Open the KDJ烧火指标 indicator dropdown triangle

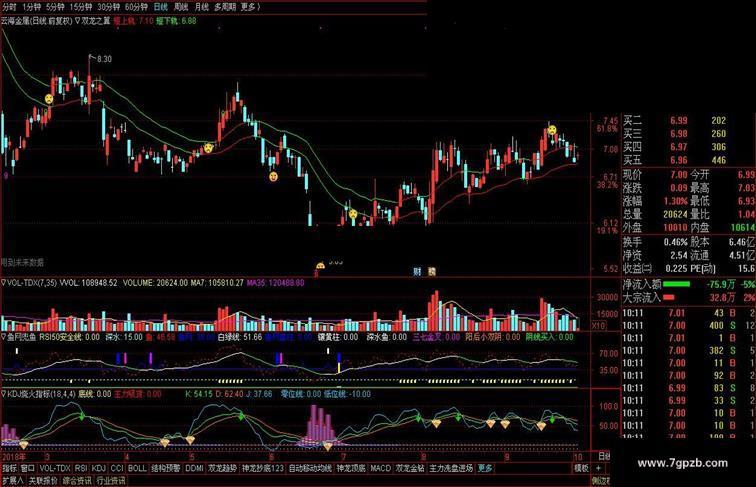(4, 394)
